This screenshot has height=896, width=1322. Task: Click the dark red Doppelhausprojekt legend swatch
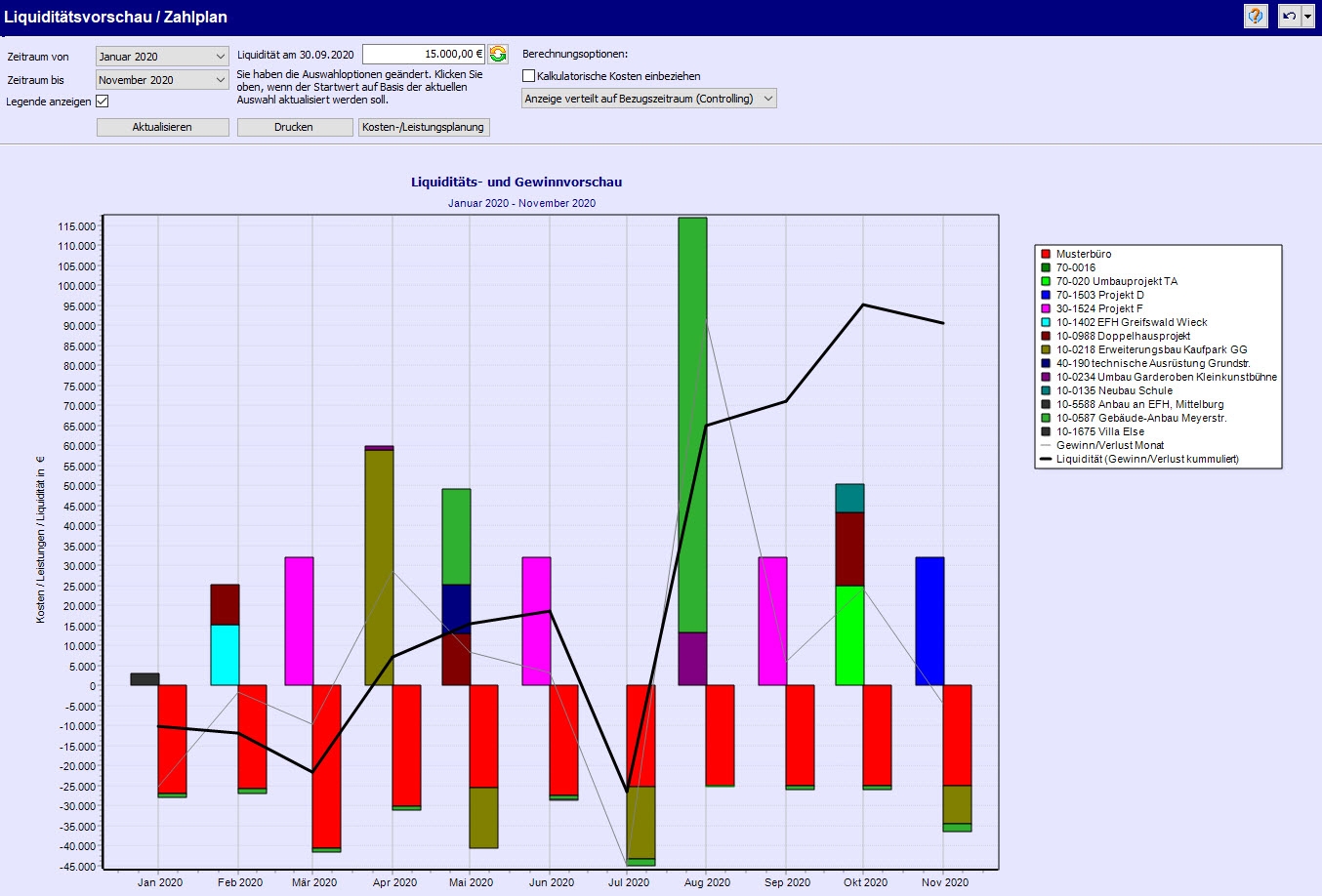(x=1046, y=336)
